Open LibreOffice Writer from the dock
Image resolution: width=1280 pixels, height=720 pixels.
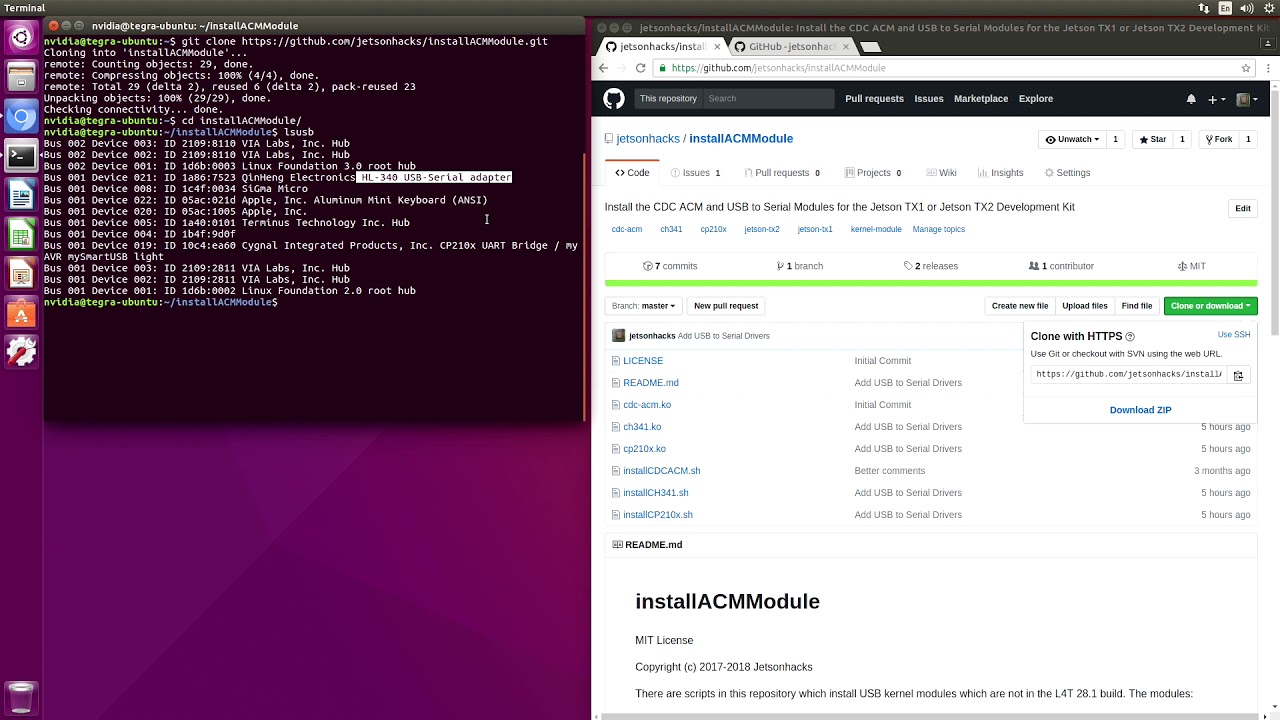coord(21,195)
